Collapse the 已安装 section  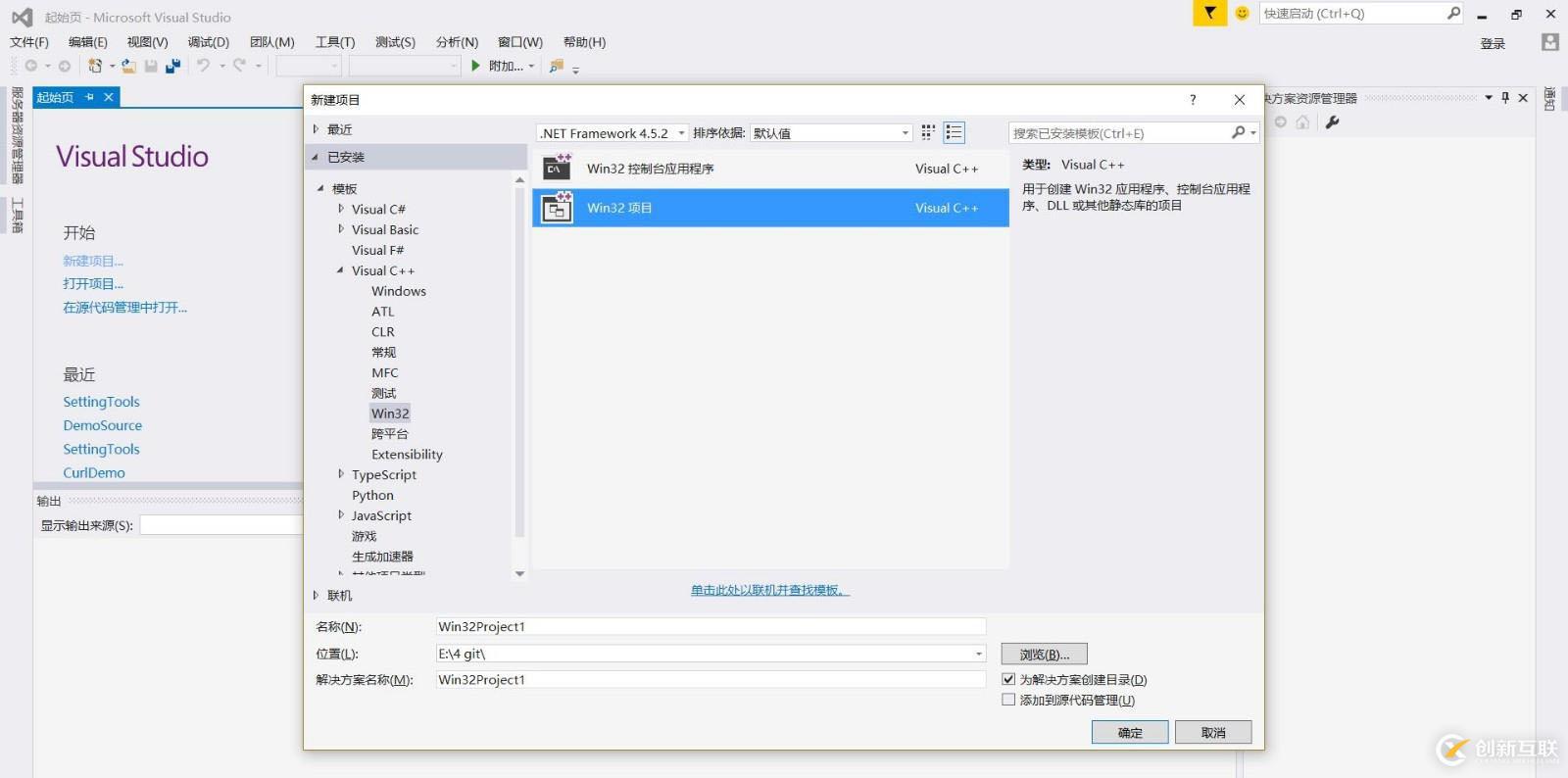(316, 157)
